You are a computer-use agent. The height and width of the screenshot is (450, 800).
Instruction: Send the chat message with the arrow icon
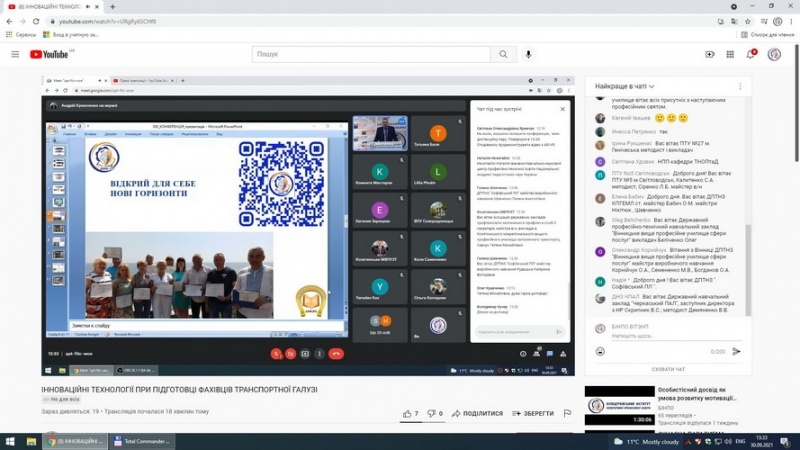pyautogui.click(x=737, y=351)
